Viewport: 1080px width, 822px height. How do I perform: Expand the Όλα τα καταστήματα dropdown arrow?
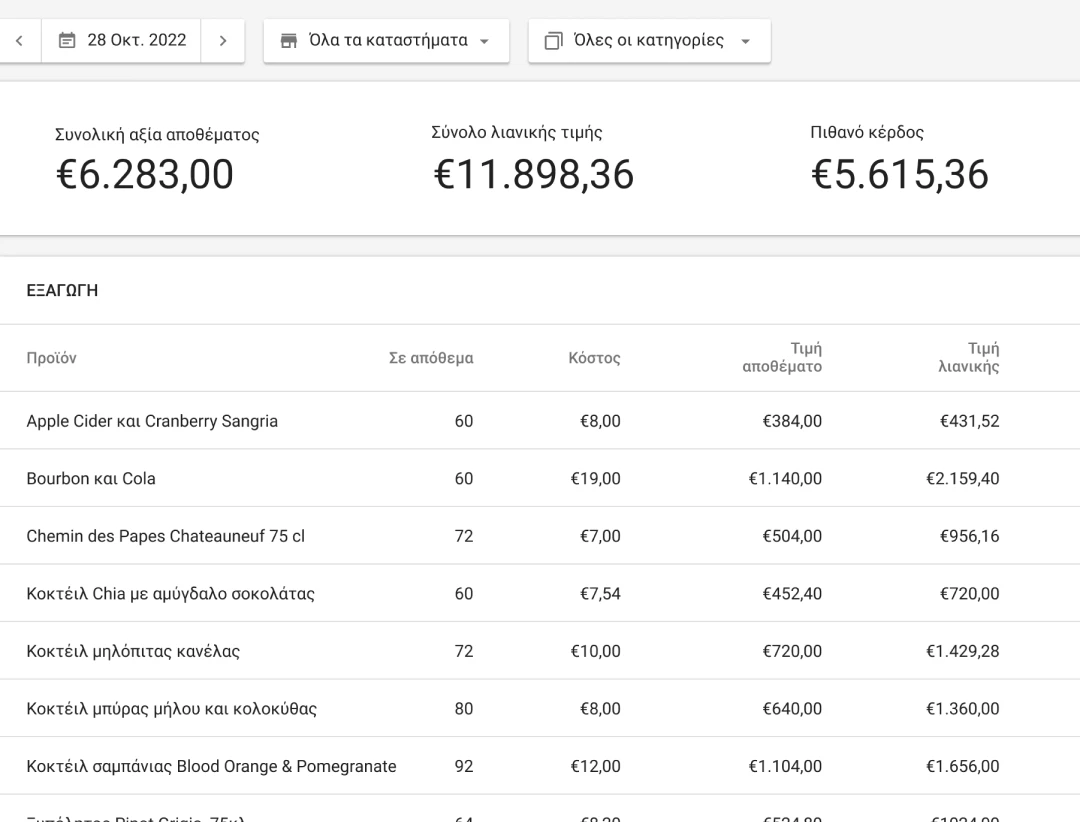[x=485, y=42]
